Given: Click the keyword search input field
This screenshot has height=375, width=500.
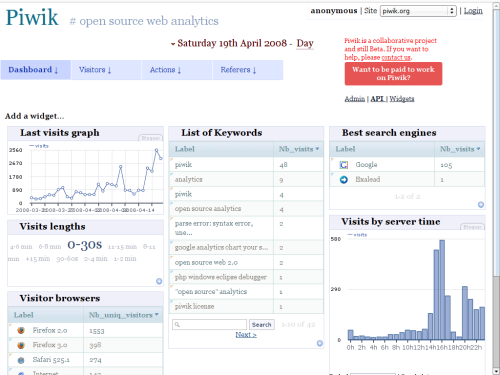Looking at the screenshot, I should (210, 324).
